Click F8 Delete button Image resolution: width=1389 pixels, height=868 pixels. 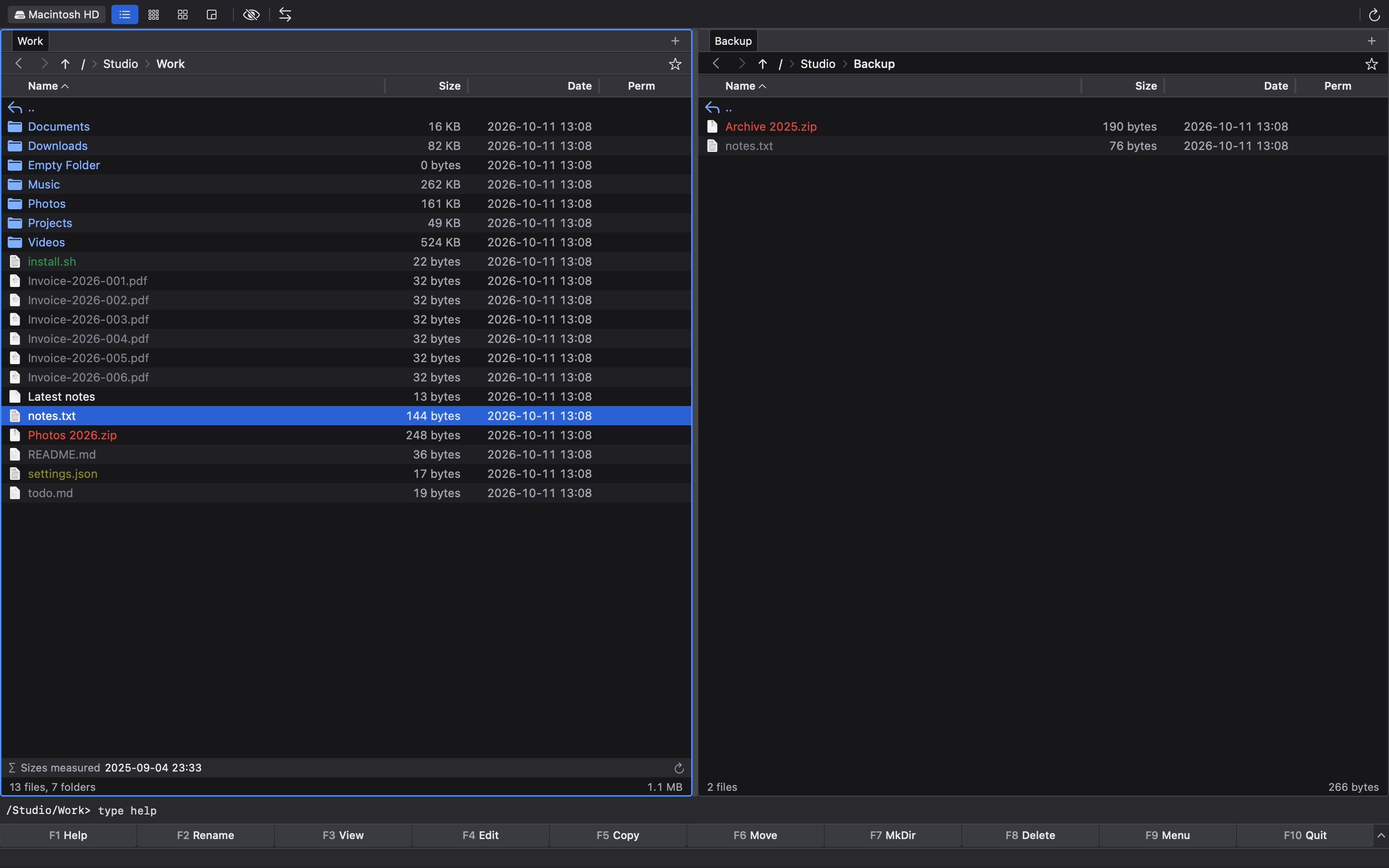(1030, 835)
